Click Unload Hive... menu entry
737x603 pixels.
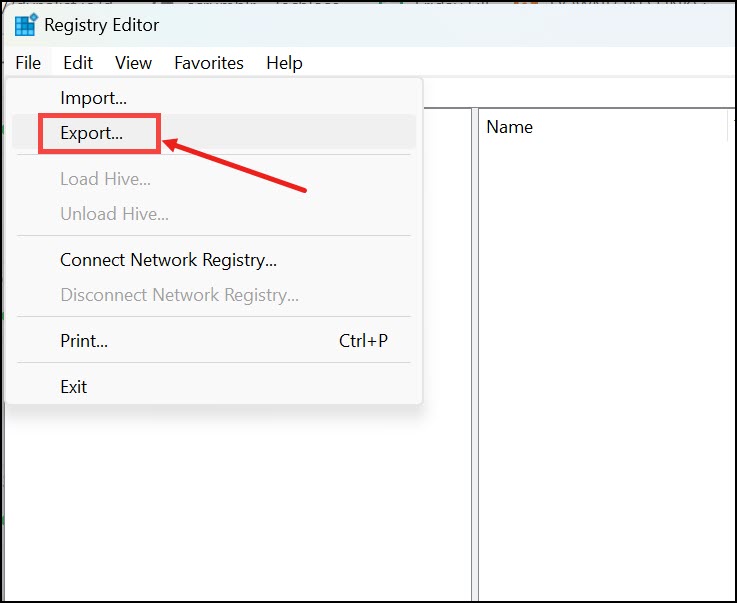[214, 214]
